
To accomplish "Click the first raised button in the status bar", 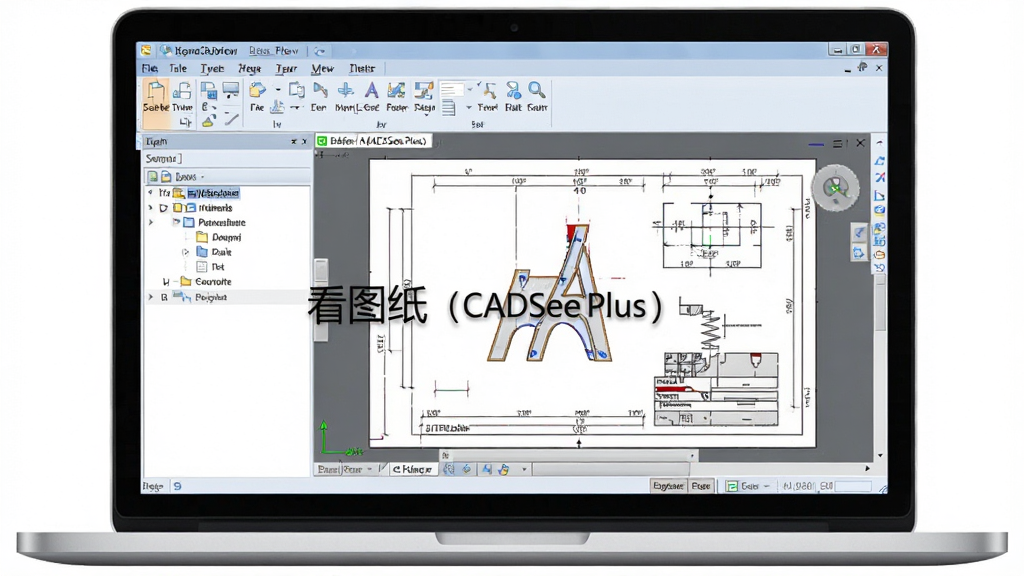I will tap(669, 486).
